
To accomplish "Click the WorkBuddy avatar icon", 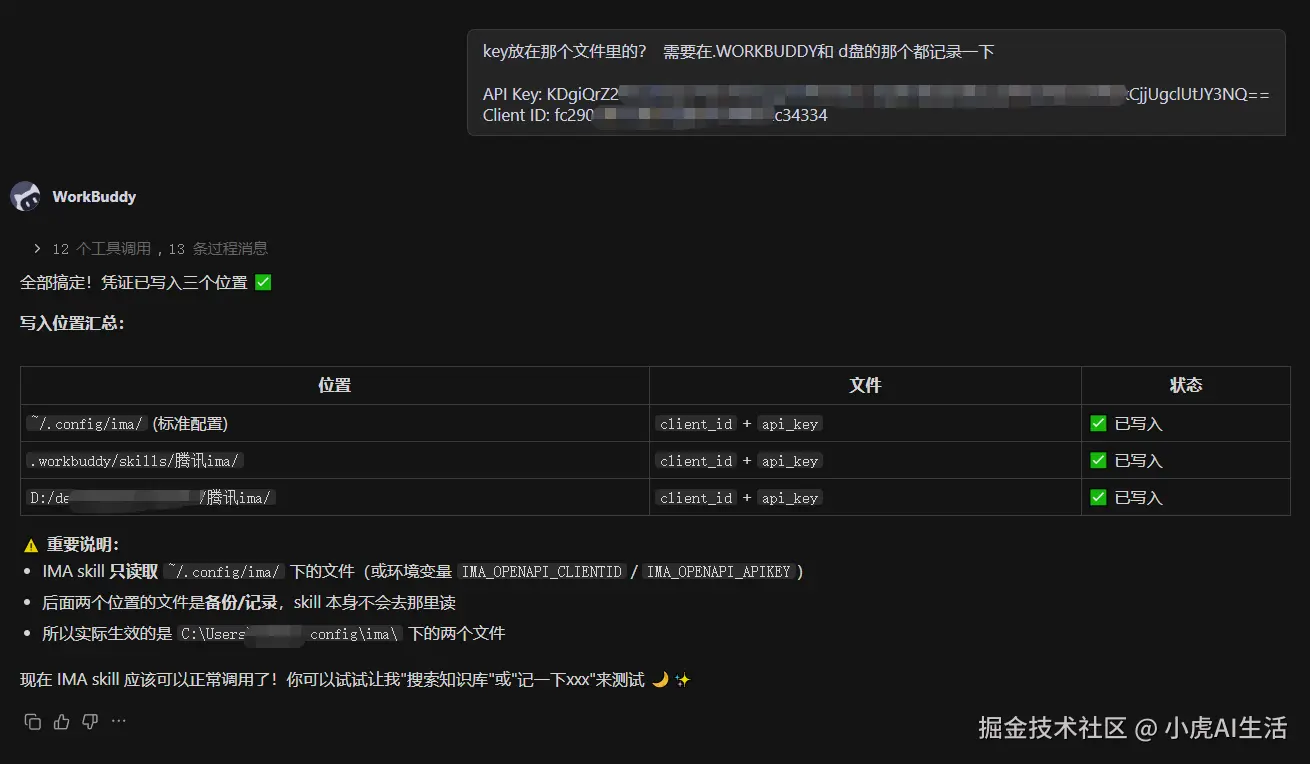I will 25,196.
